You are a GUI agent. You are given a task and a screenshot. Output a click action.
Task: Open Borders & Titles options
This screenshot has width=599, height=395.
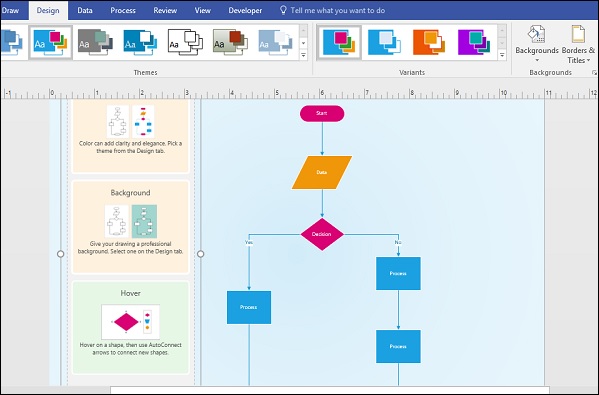click(578, 44)
